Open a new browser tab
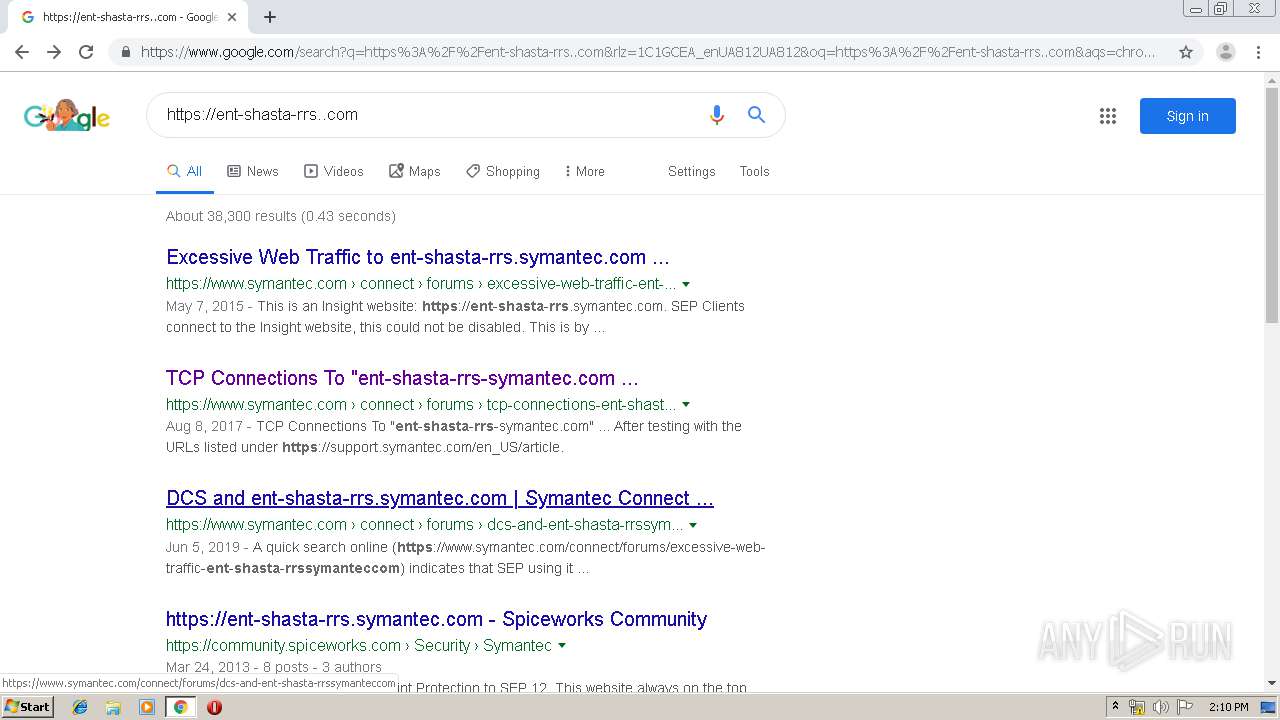The image size is (1280, 720). coord(270,17)
